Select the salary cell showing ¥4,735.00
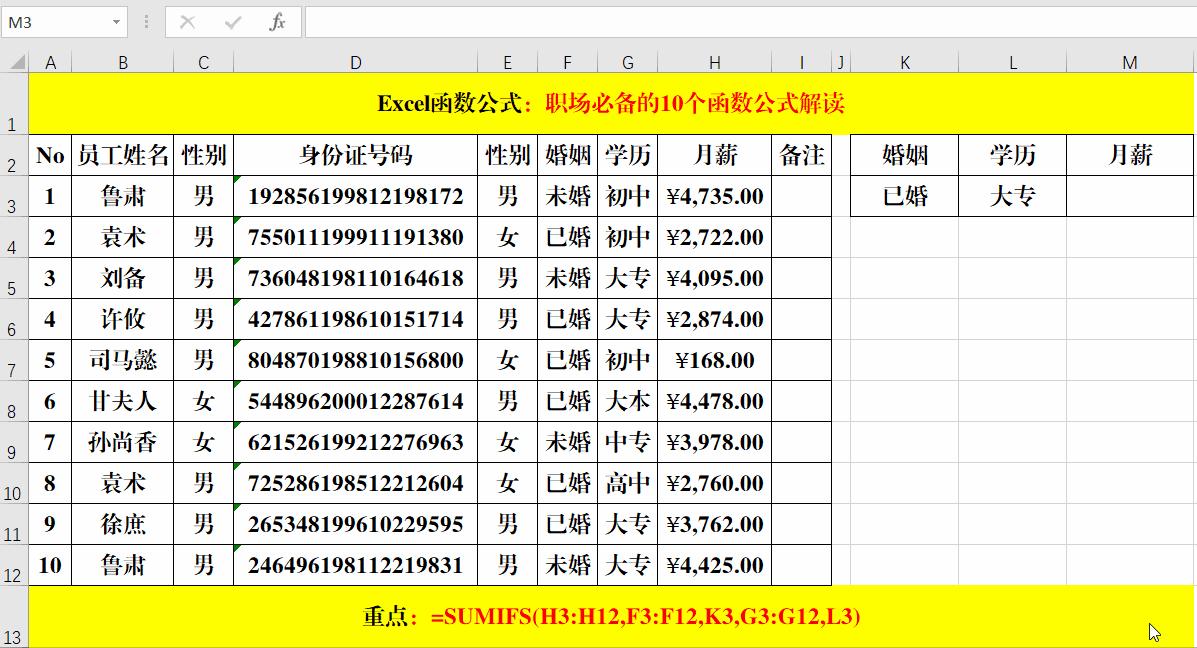This screenshot has height=648, width=1197. [x=714, y=196]
